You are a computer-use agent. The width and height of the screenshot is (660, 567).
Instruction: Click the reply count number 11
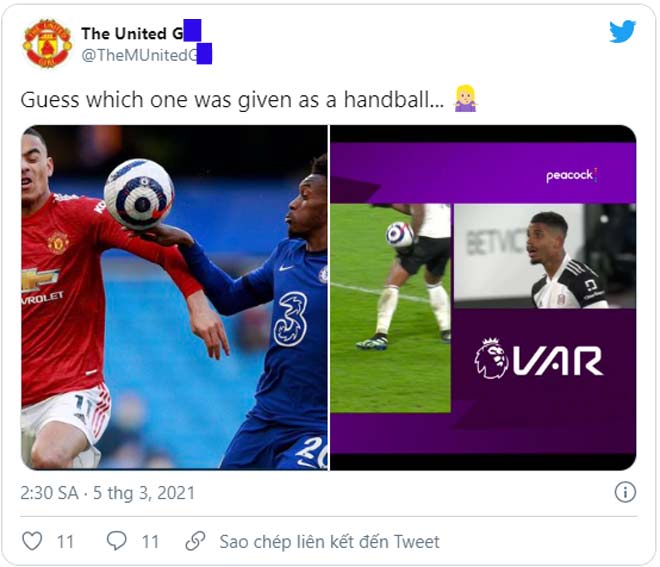[x=150, y=541]
